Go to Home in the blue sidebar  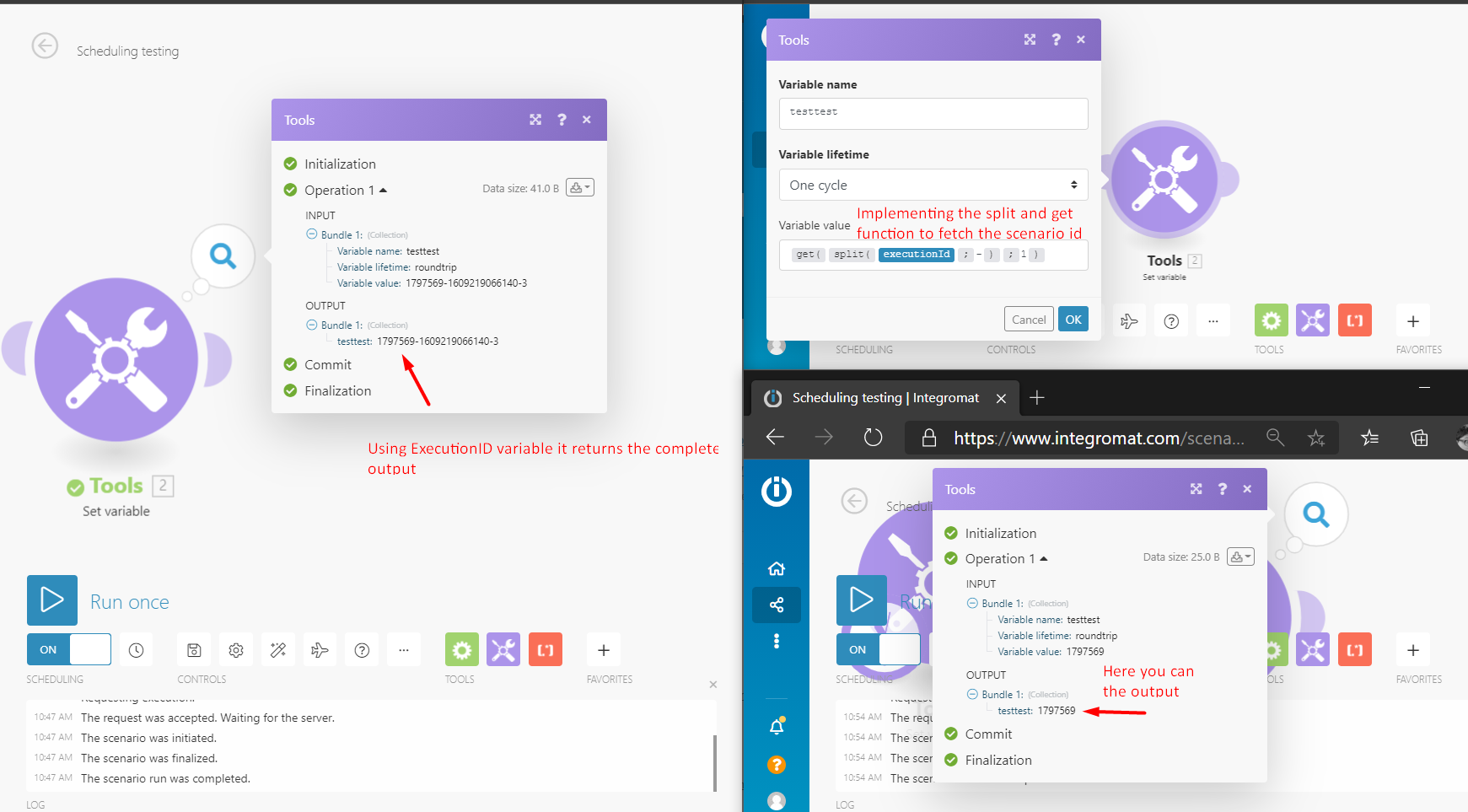777,568
